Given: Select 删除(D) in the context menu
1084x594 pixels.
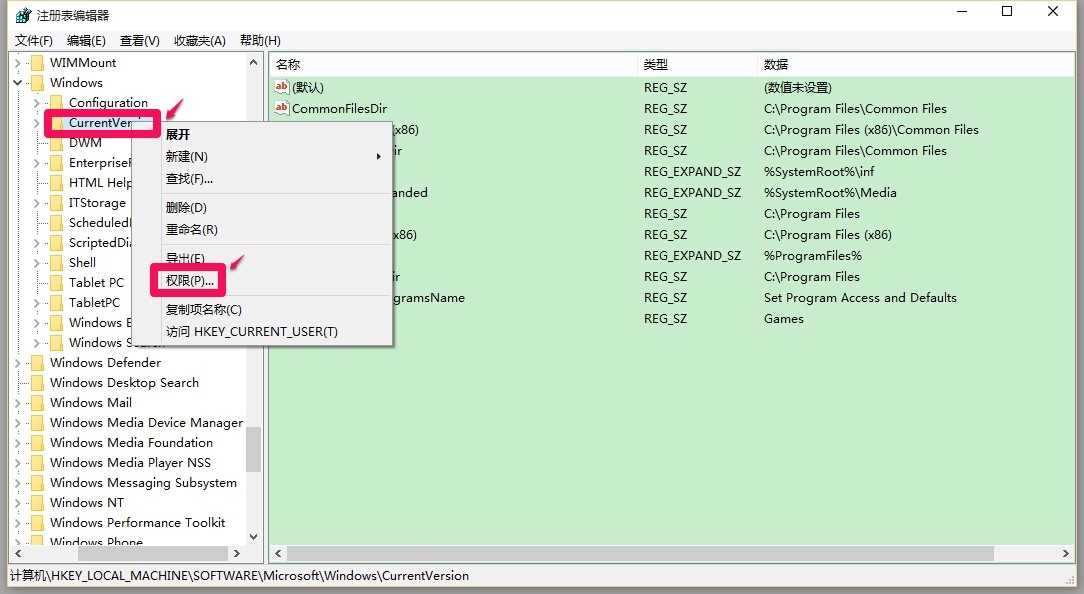Looking at the screenshot, I should [x=186, y=207].
